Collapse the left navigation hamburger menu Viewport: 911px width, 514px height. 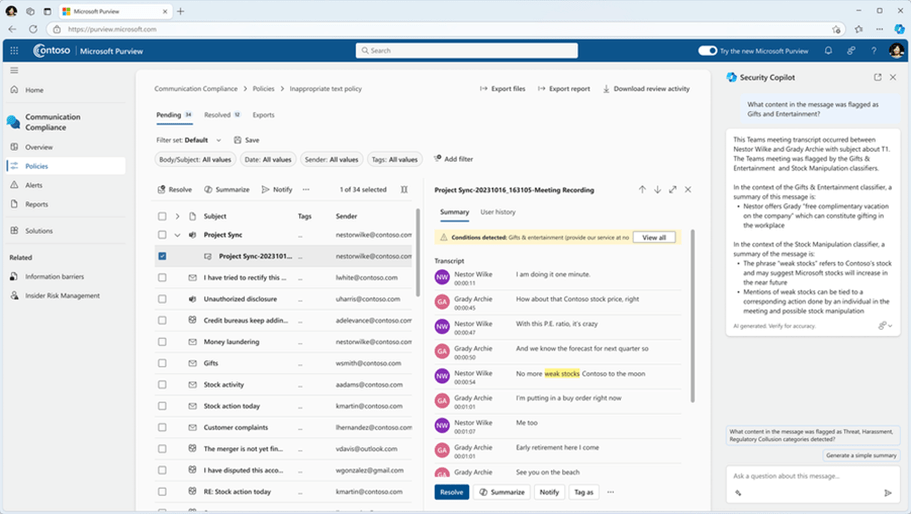coord(14,70)
